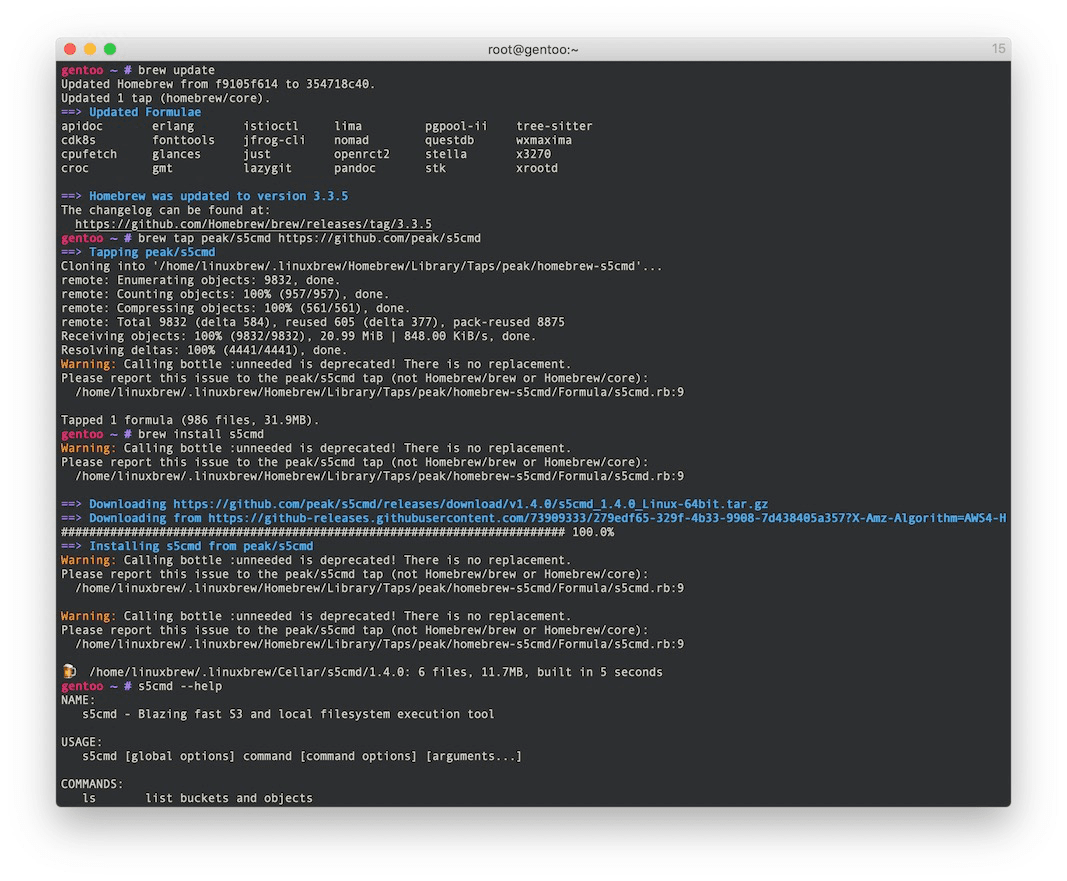The width and height of the screenshot is (1067, 881).
Task: Click 'remote: Enumerating objects: 9832' line
Action: (200, 280)
